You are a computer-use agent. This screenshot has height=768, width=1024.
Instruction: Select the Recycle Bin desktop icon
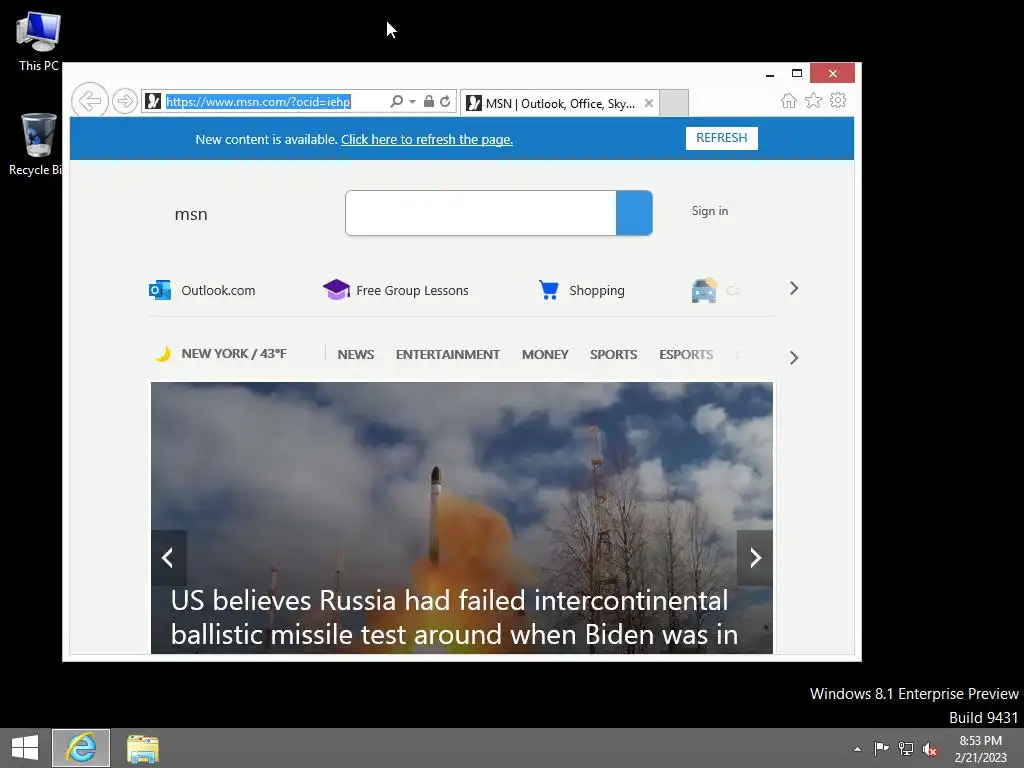click(x=37, y=144)
